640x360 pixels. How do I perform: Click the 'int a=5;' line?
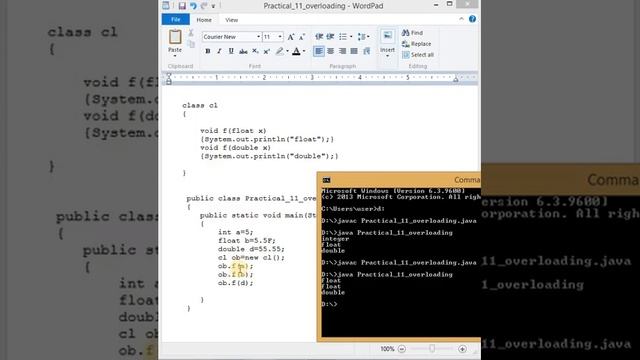(236, 232)
